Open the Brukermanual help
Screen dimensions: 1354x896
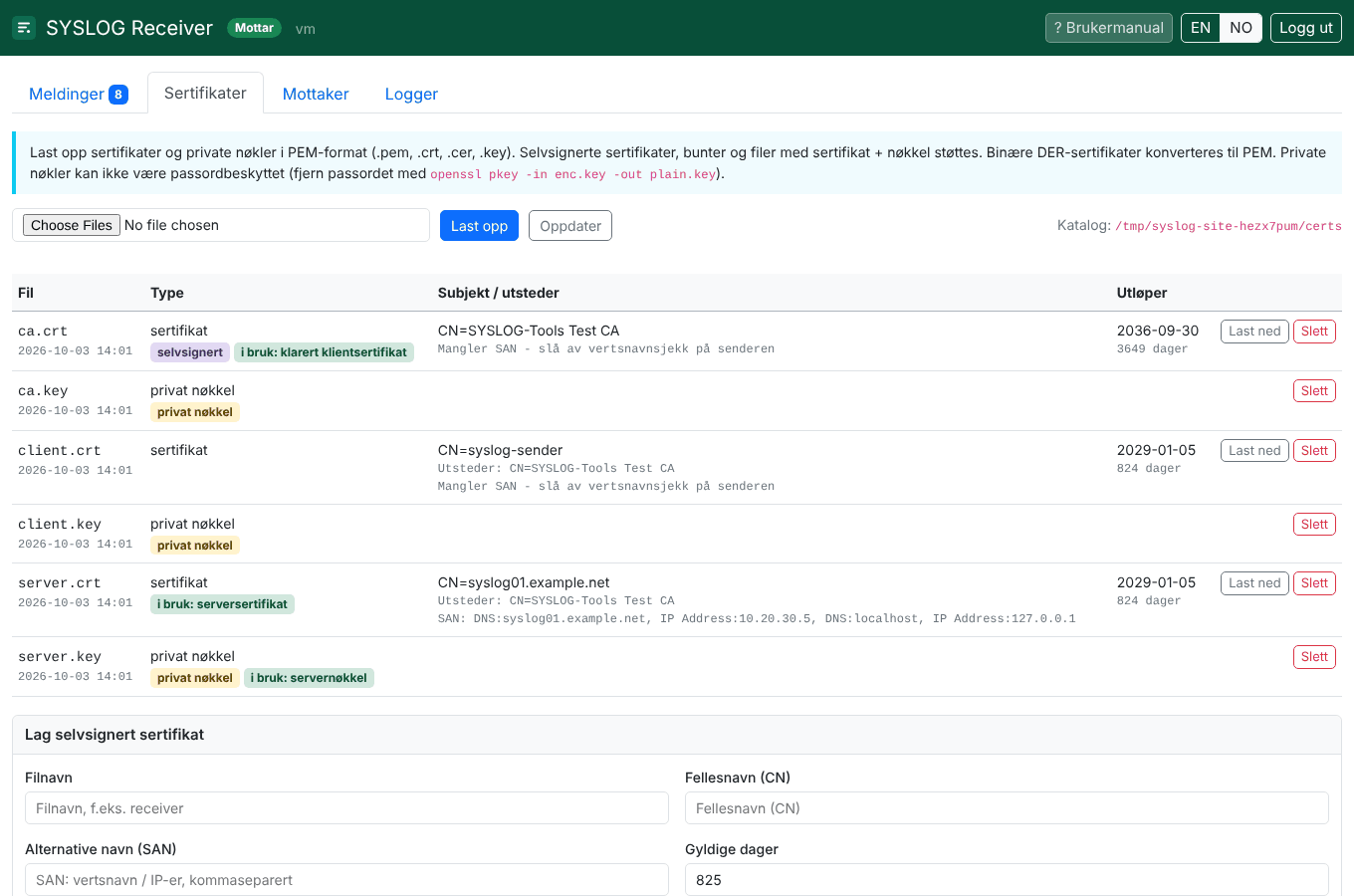(x=1108, y=28)
